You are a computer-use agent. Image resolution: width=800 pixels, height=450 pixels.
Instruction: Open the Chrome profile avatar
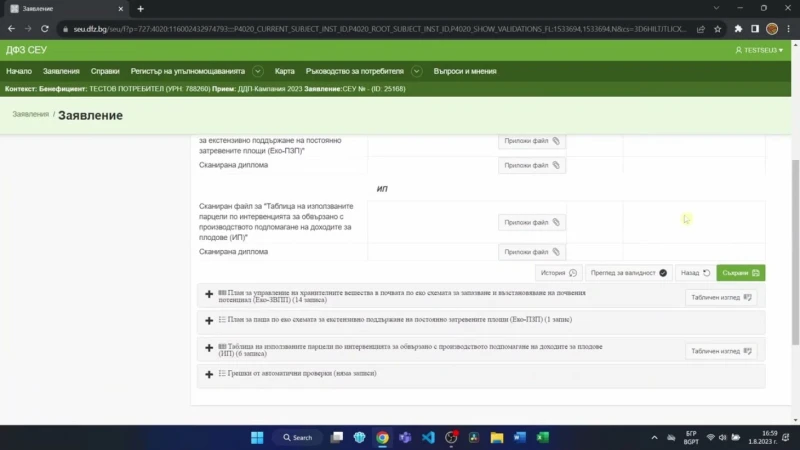click(x=772, y=29)
